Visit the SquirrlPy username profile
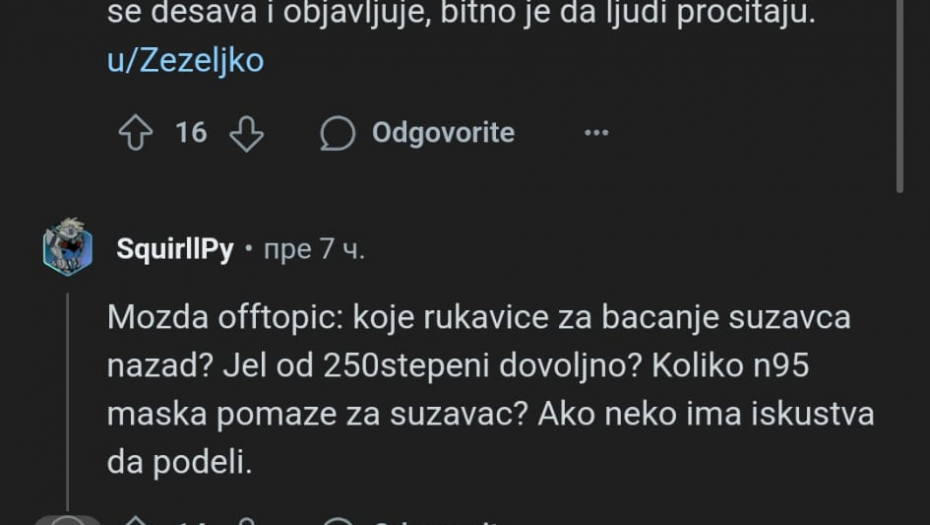 [x=174, y=249]
